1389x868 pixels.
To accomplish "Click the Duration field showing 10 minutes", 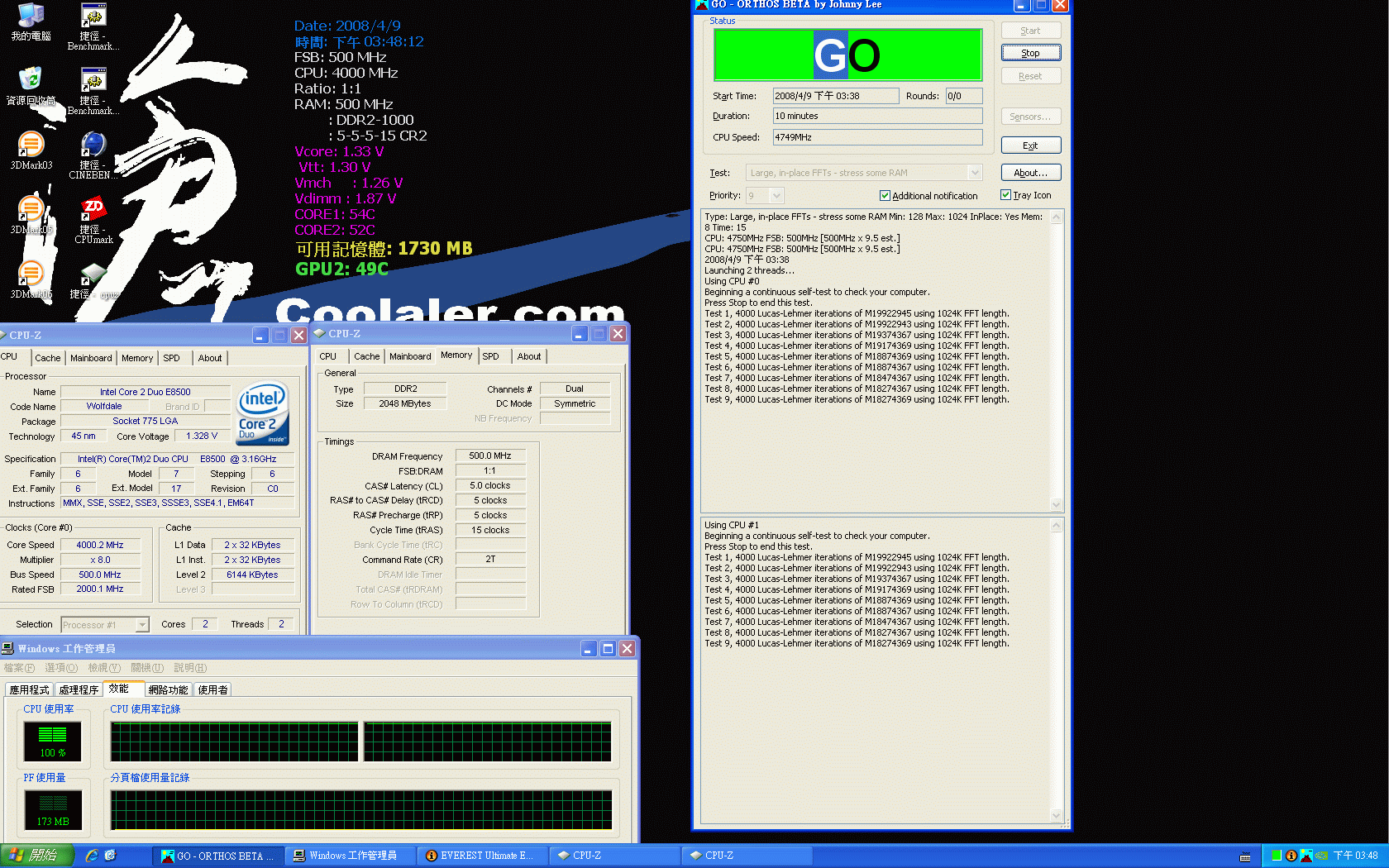I will click(878, 116).
